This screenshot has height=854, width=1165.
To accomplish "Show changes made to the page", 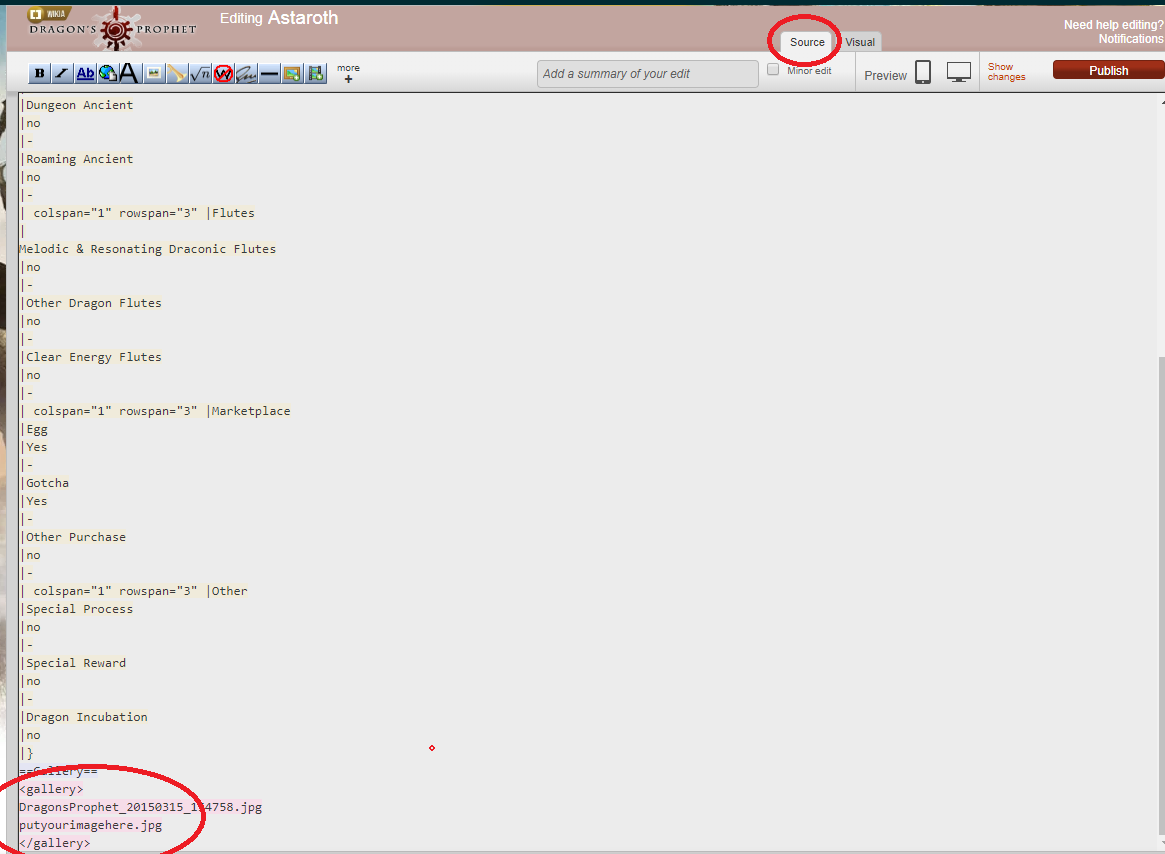I will 1006,72.
